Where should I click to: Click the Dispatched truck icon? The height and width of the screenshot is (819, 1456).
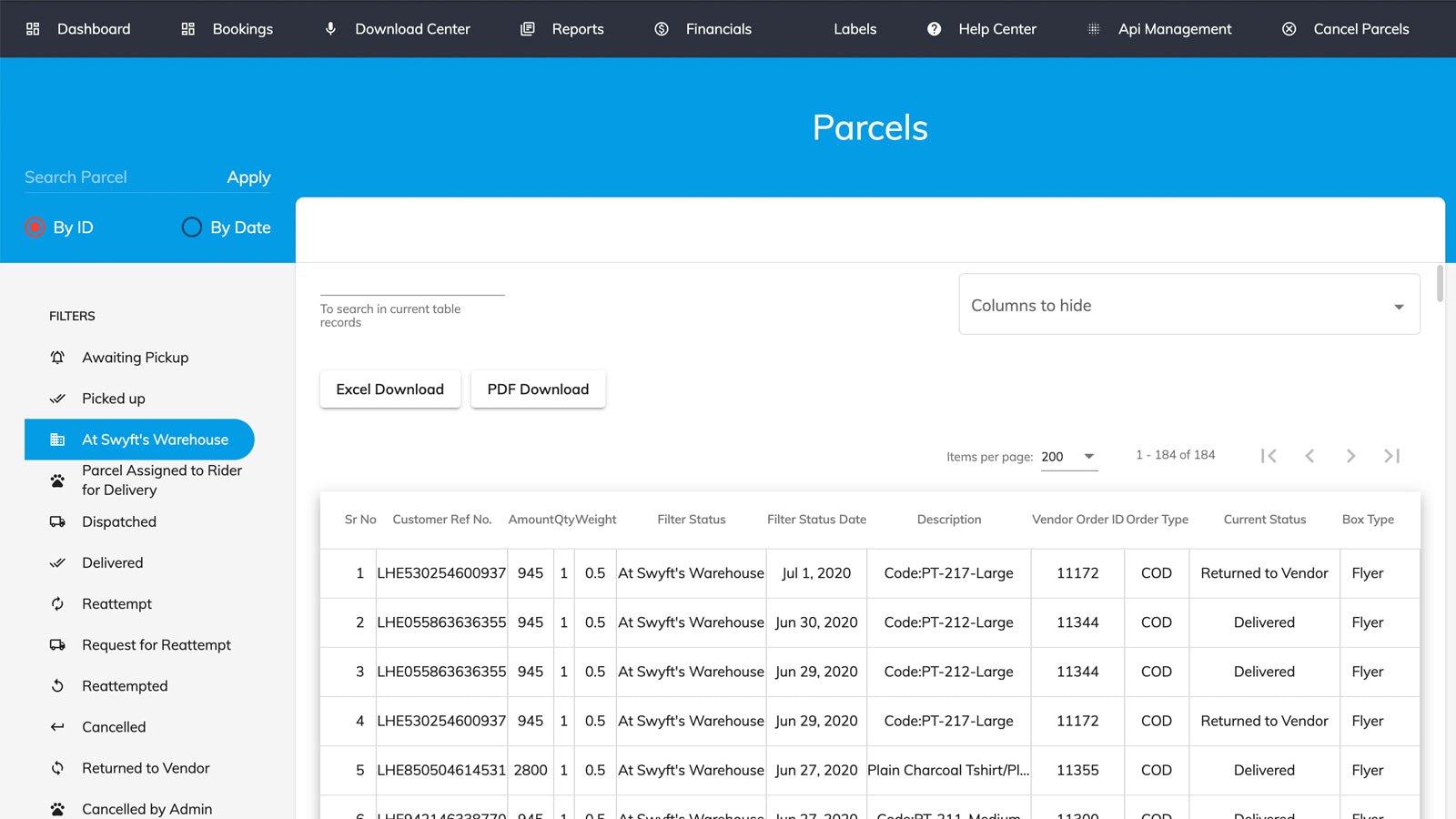pos(57,521)
